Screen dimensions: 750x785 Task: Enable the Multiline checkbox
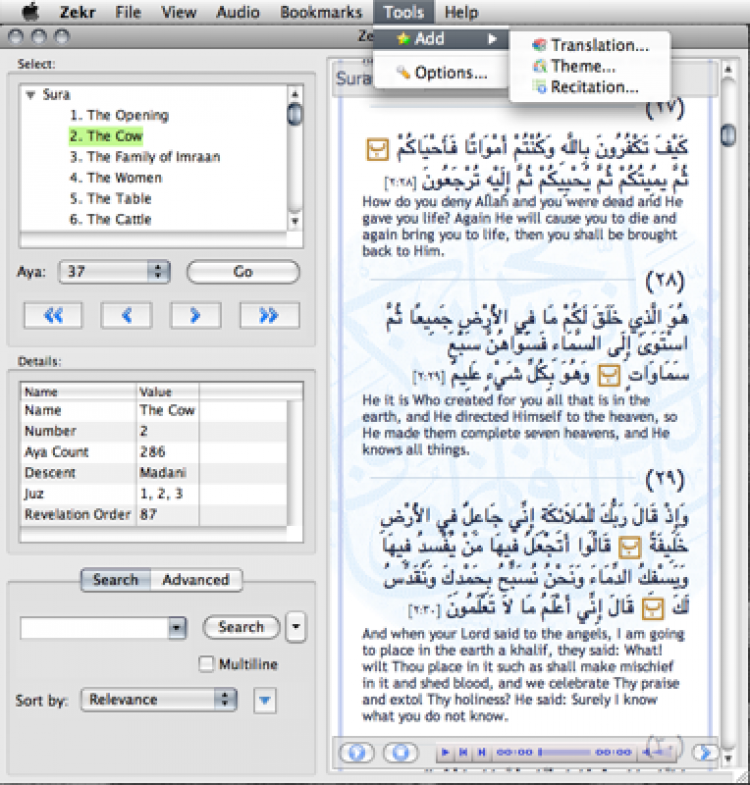pyautogui.click(x=207, y=664)
